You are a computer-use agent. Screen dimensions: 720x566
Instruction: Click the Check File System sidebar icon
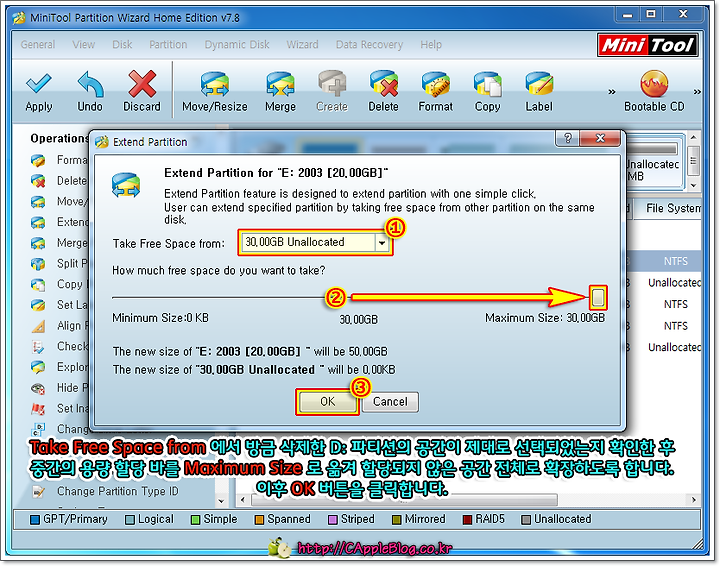click(38, 347)
